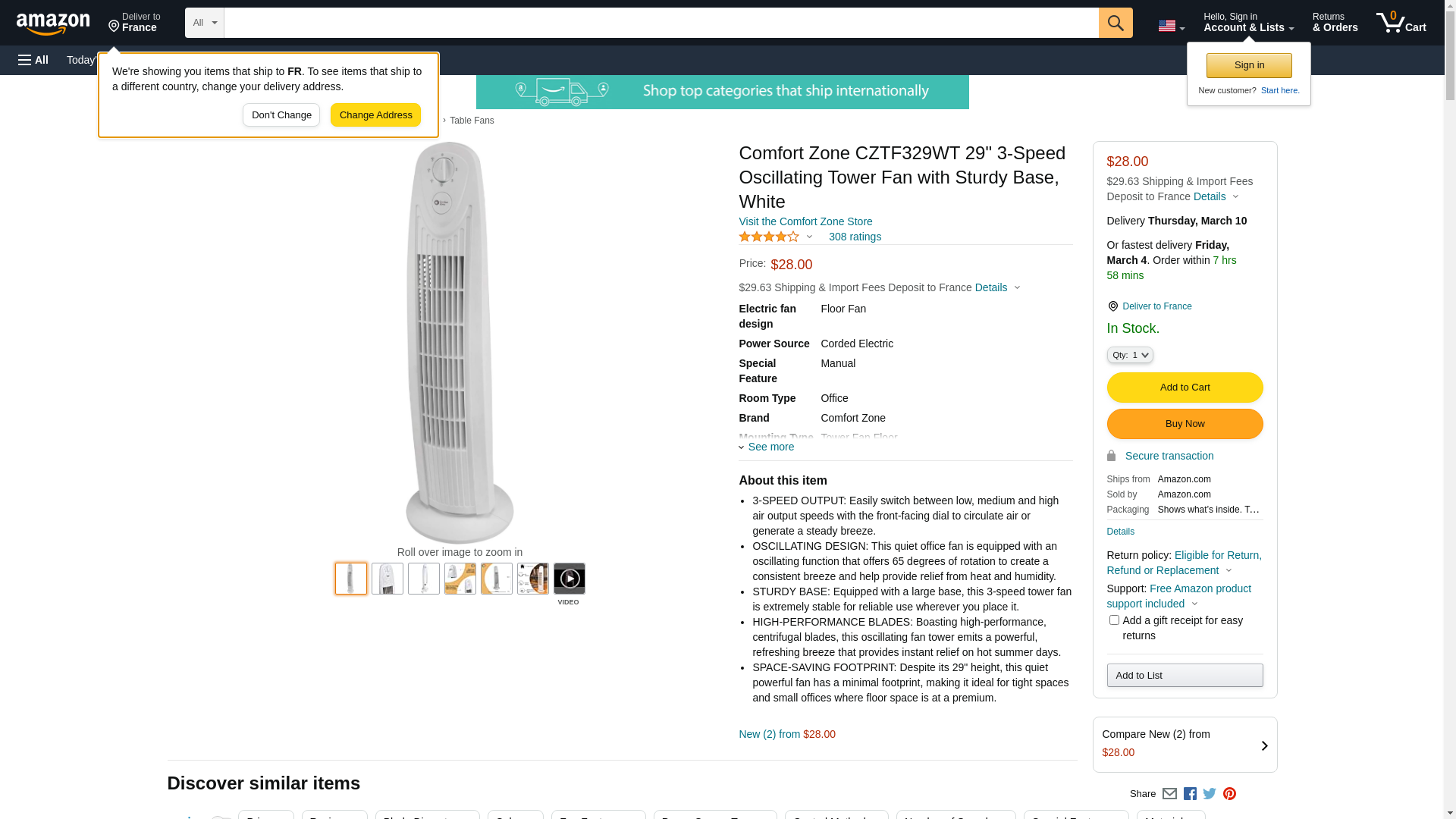
Task: Open Returns & Orders
Action: pos(1335,23)
